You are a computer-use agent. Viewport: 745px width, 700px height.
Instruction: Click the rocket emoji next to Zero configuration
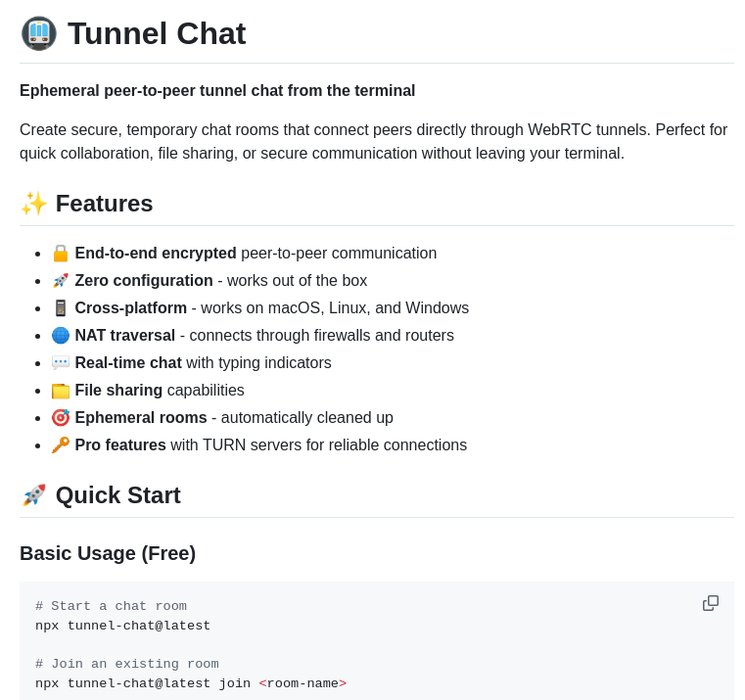tap(61, 281)
